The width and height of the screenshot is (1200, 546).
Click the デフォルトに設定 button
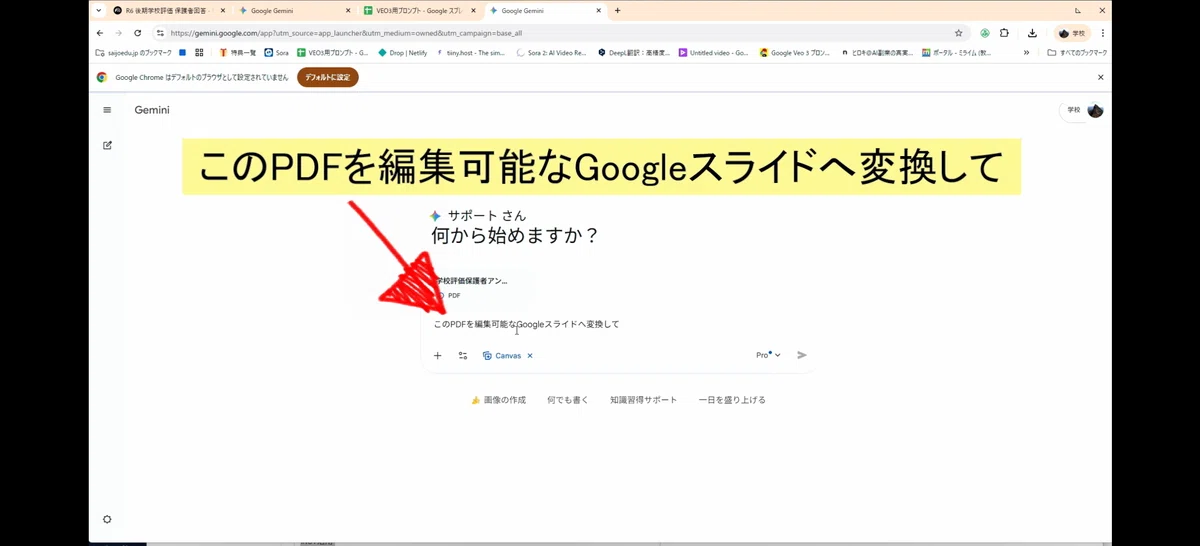(327, 77)
